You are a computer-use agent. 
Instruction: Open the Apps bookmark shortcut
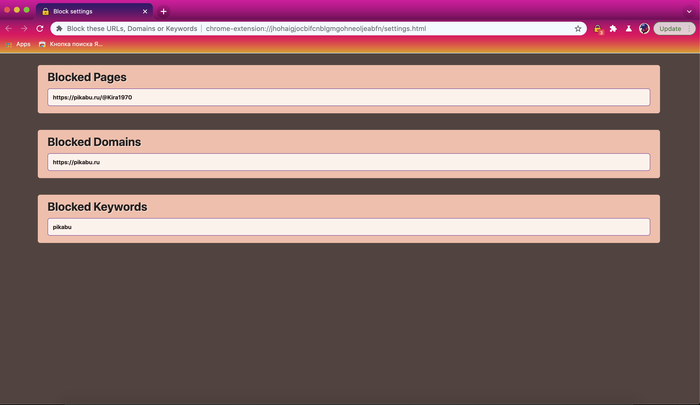click(18, 44)
